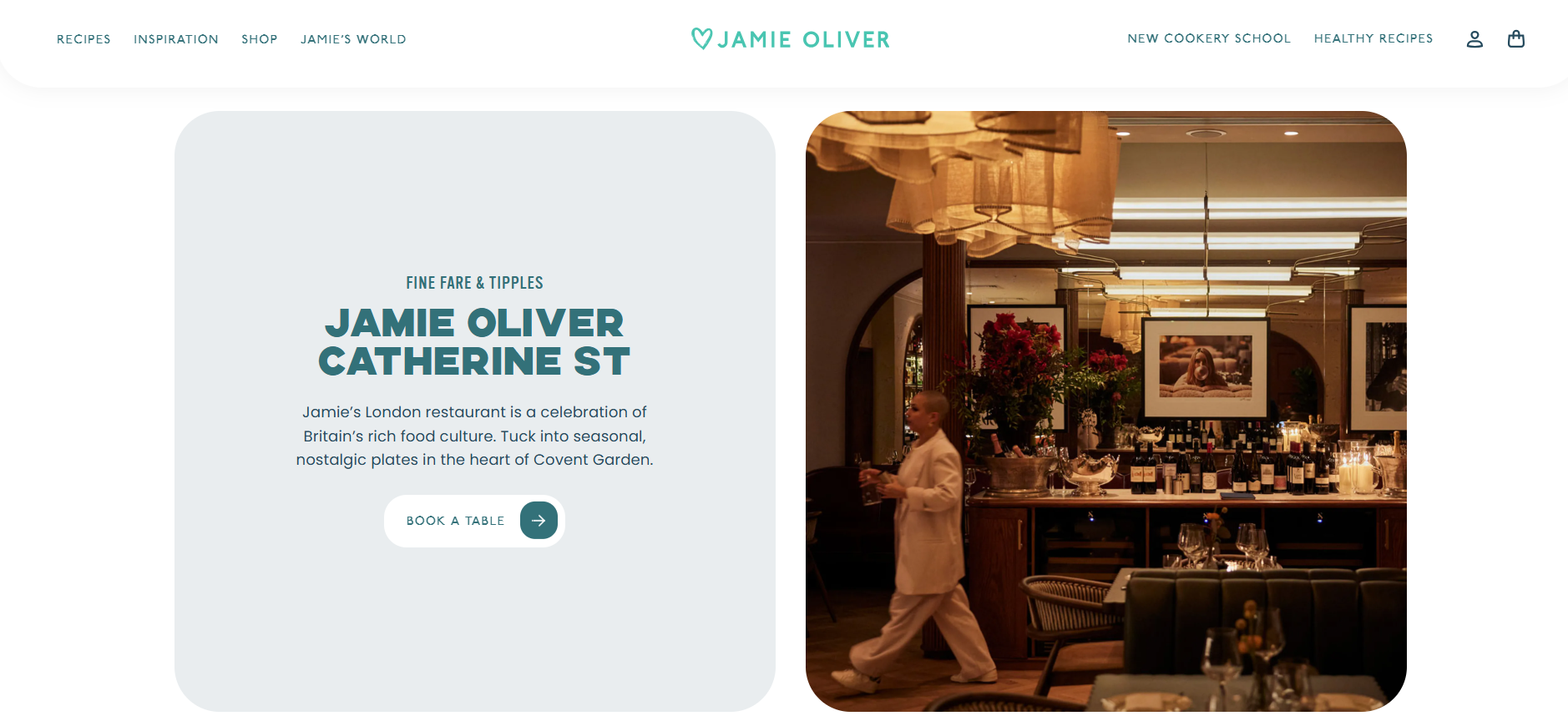Go to Healthy Recipes link
This screenshot has width=1568, height=716.
point(1373,38)
